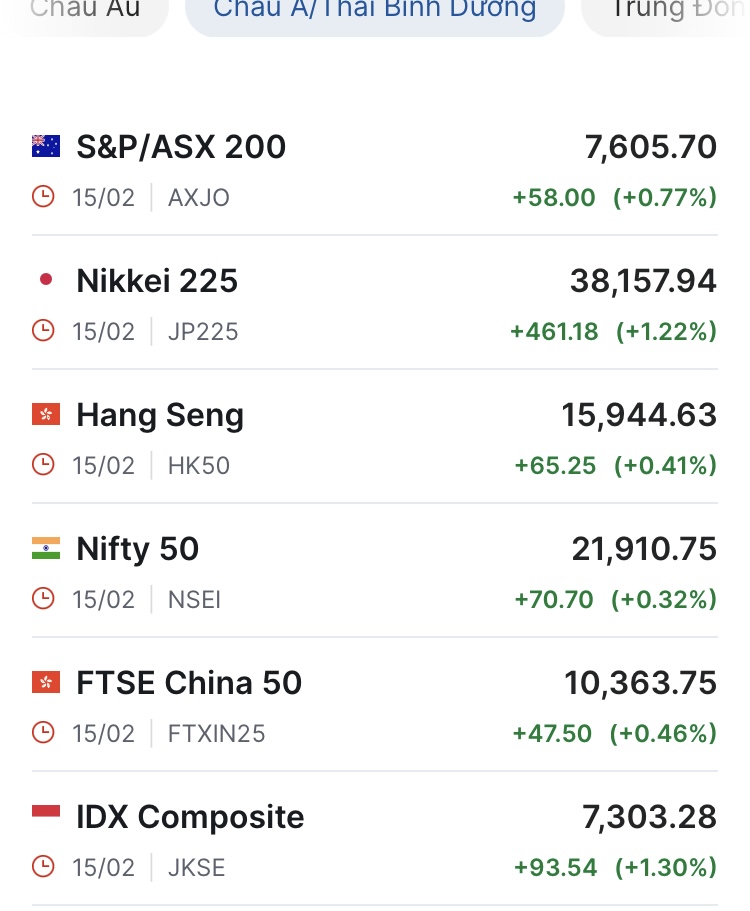750x911 pixels.
Task: Click the India flag icon
Action: point(46,549)
